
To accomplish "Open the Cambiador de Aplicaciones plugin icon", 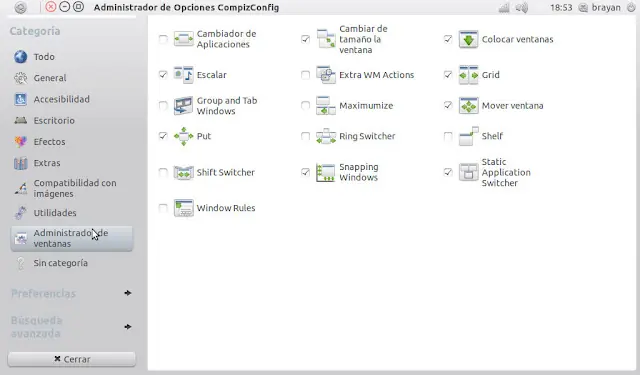I will (183, 39).
